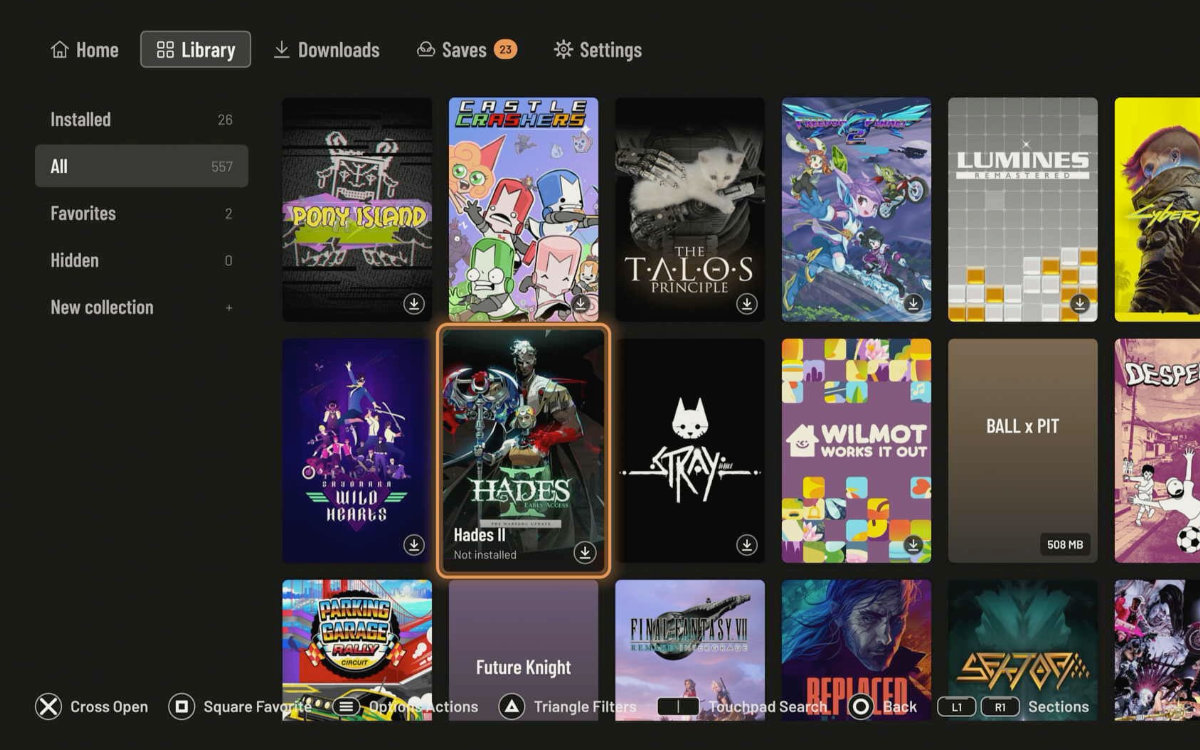The width and height of the screenshot is (1200, 750).
Task: Select the Sektori game cover
Action: point(1023,650)
